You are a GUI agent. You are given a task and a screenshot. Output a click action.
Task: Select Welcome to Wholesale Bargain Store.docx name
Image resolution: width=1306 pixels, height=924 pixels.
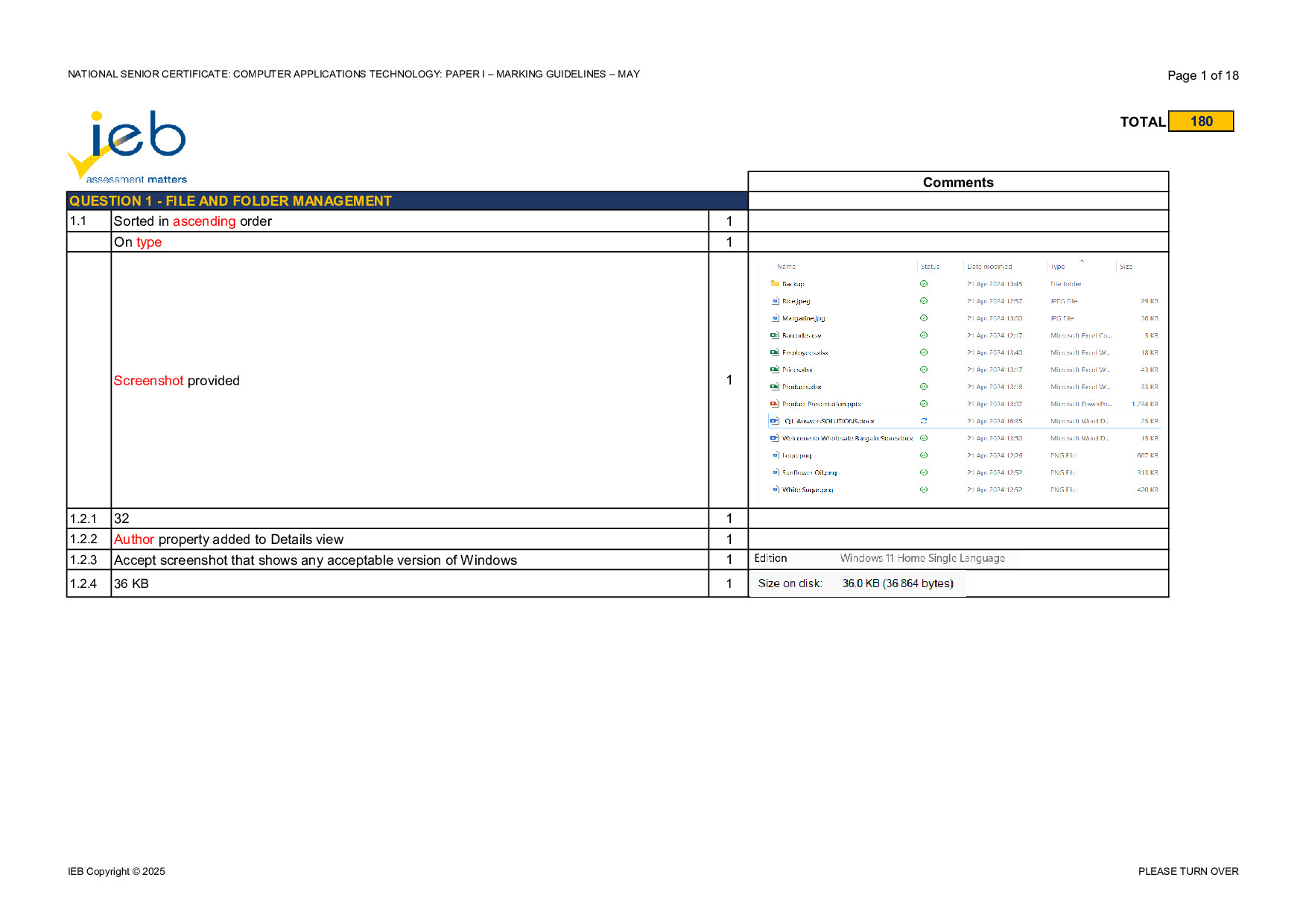pyautogui.click(x=848, y=438)
